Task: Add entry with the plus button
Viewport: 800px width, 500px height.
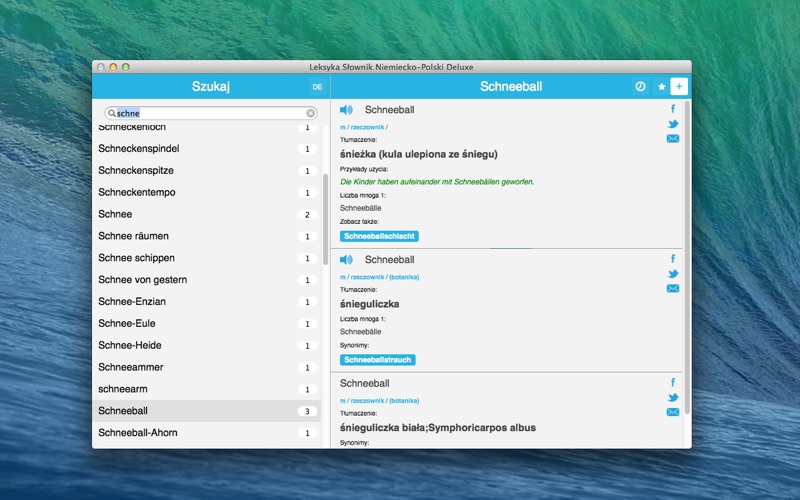Action: pos(679,87)
